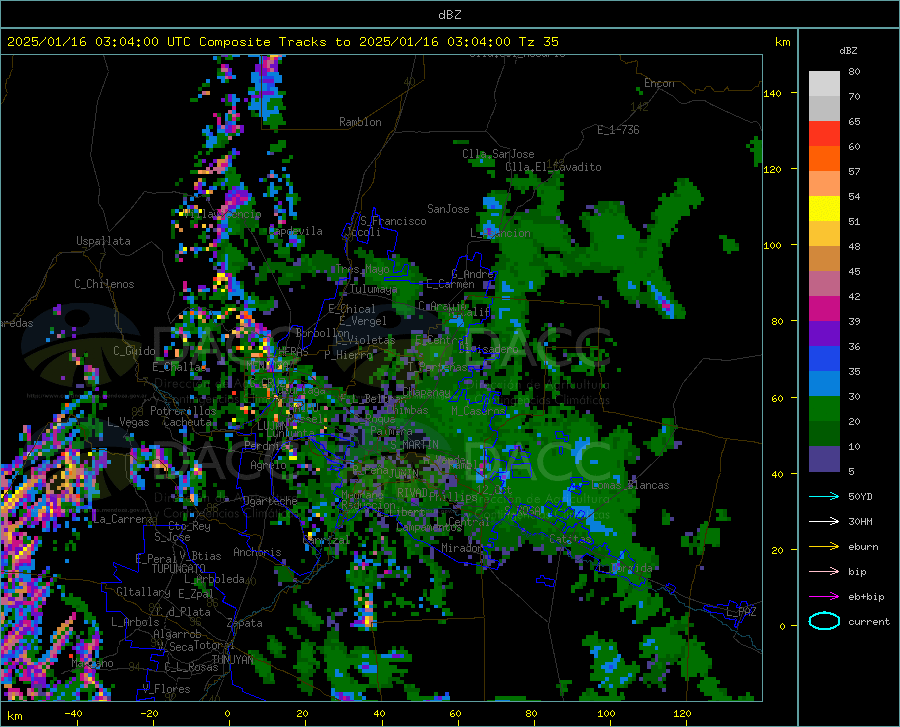Click the 'L_PAZ' place label
Screen dimensions: 900x727
coord(741,612)
